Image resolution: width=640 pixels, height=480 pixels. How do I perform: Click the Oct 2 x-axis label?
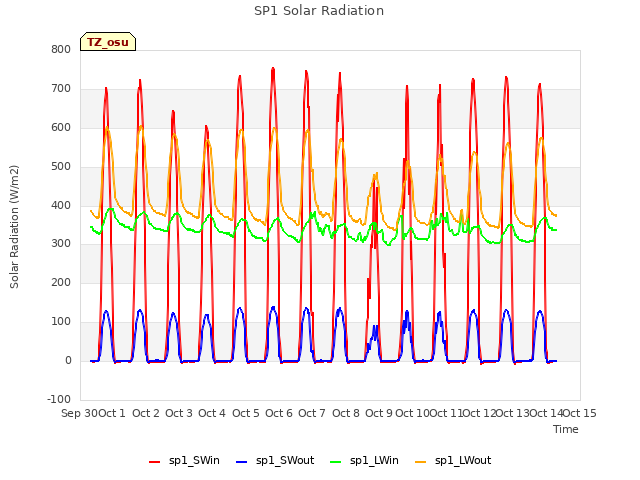(146, 413)
